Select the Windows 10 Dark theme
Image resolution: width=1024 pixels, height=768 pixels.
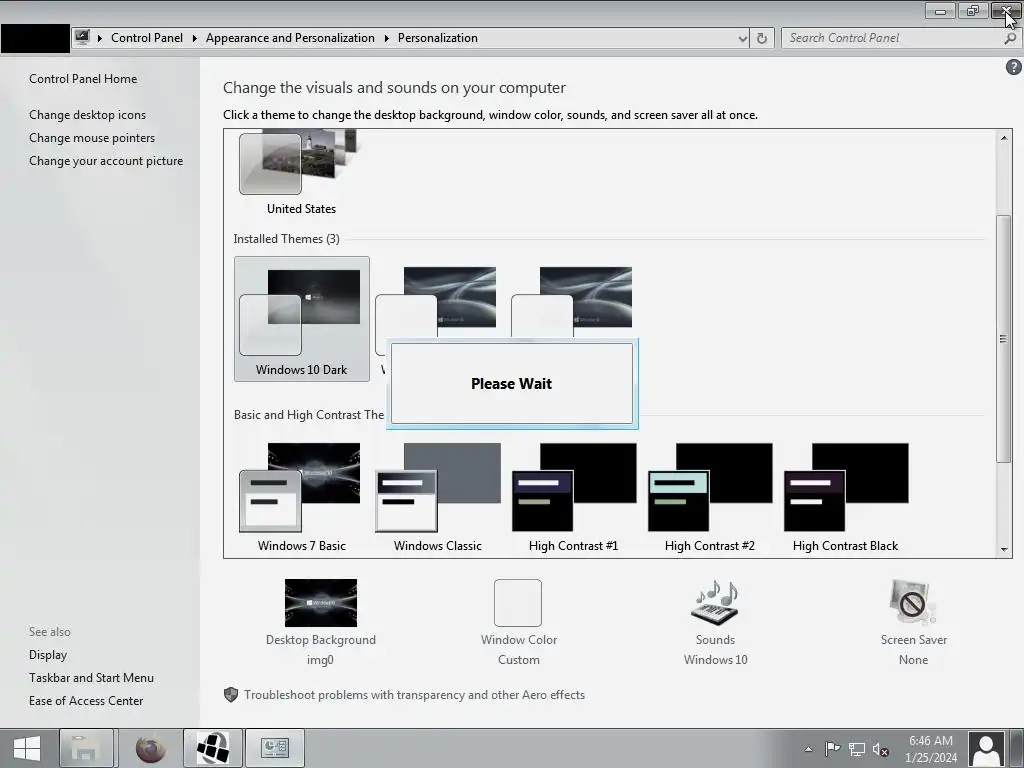pos(302,319)
